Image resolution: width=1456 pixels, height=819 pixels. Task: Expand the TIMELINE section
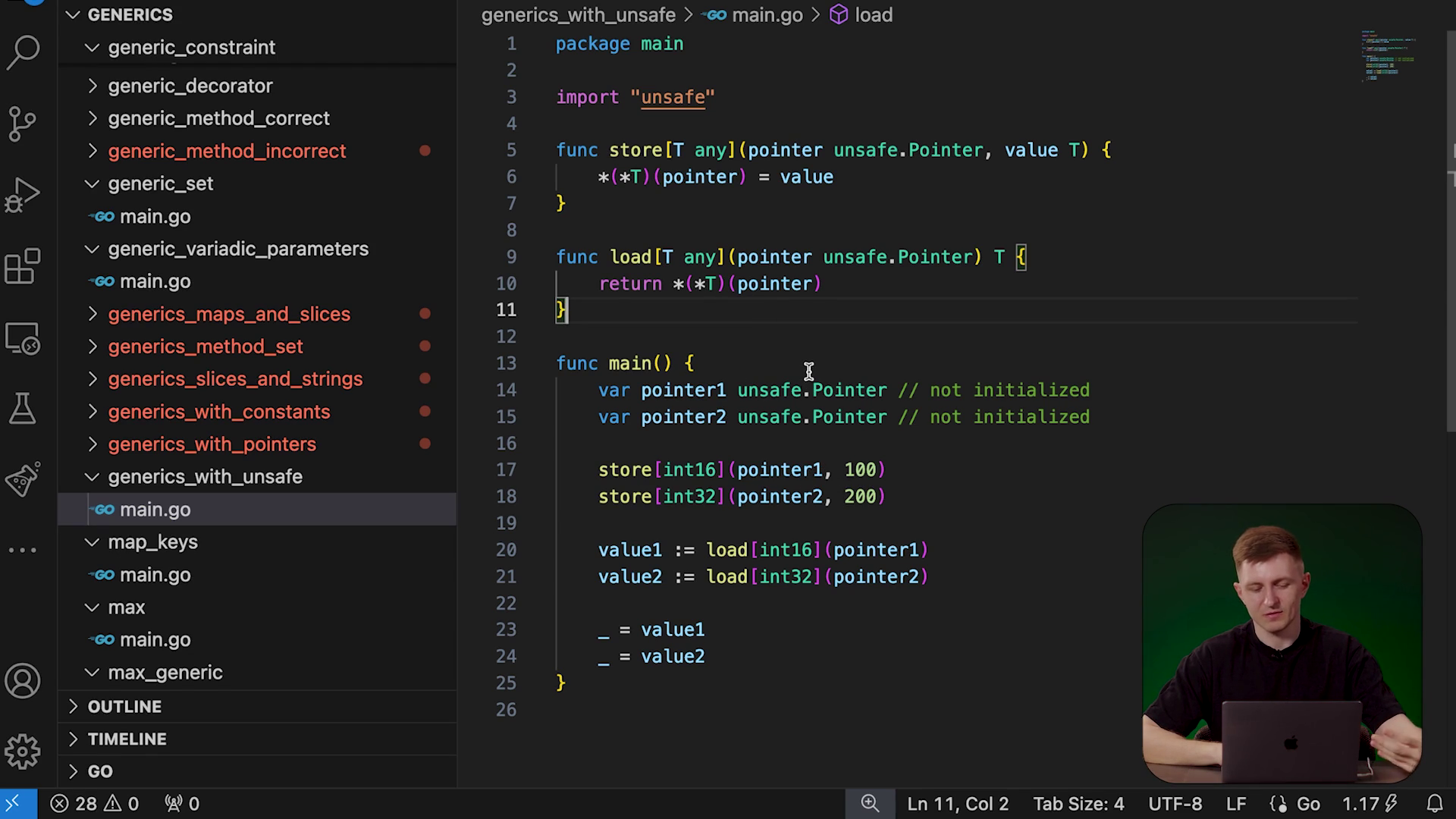click(x=127, y=739)
